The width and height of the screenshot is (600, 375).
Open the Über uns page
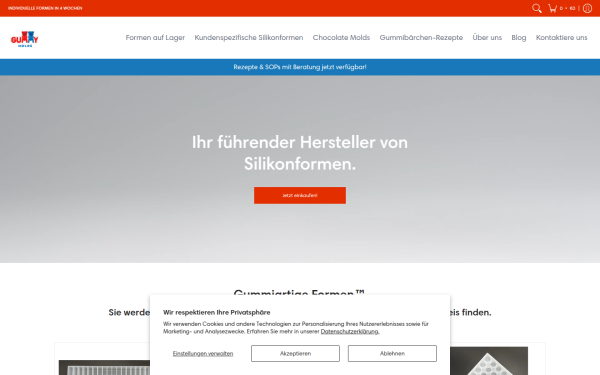click(487, 38)
